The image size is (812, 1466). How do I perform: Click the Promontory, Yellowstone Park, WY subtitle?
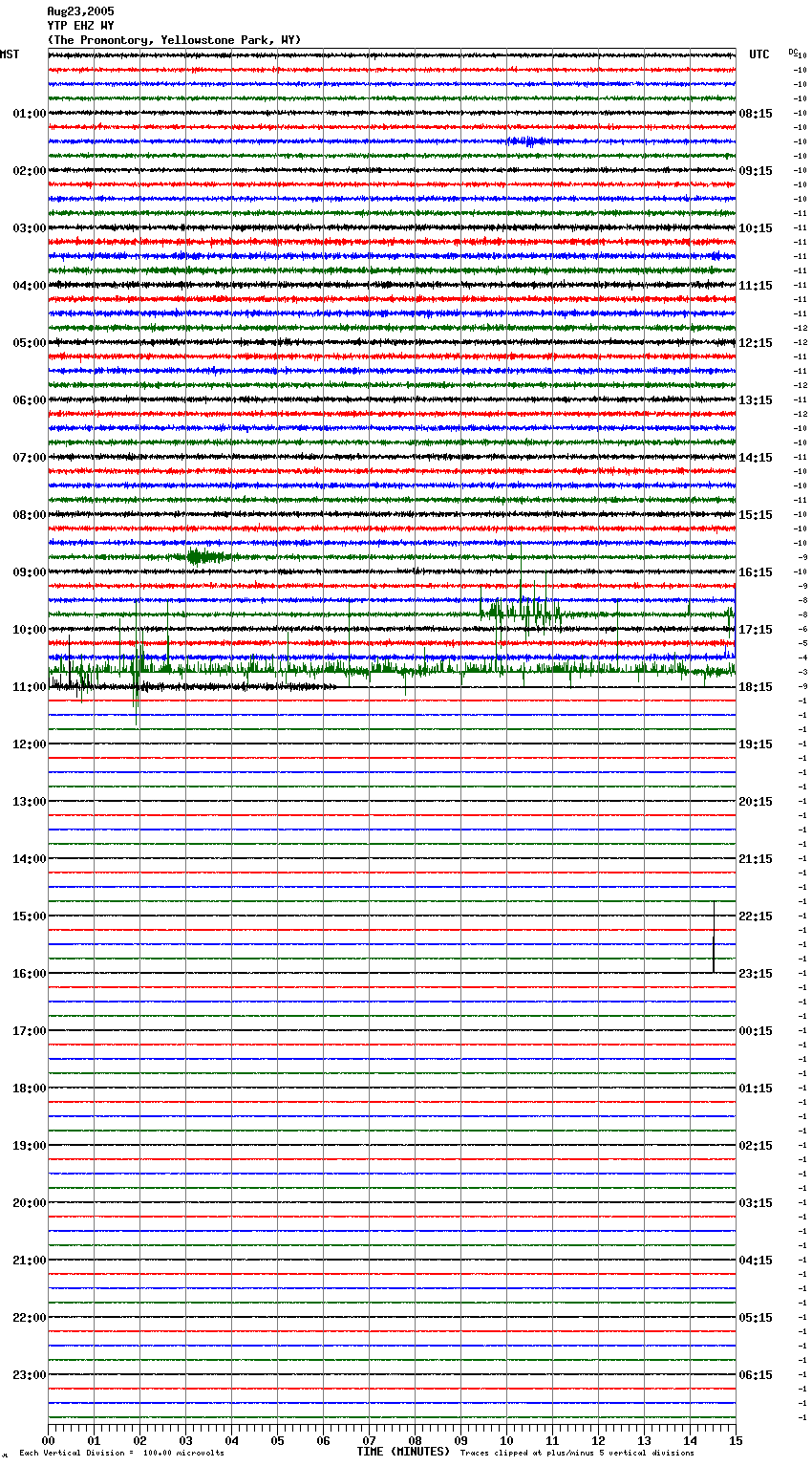pyautogui.click(x=174, y=40)
